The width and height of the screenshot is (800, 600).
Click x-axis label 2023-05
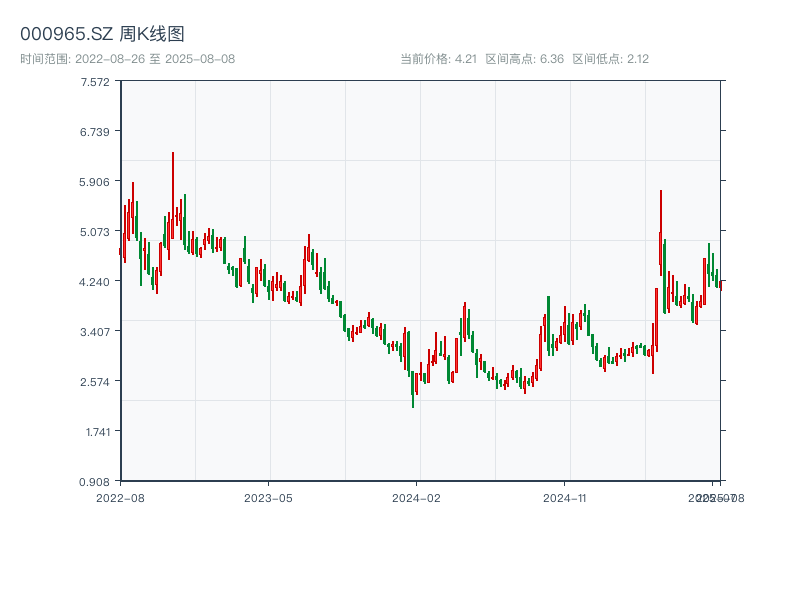coord(268,498)
